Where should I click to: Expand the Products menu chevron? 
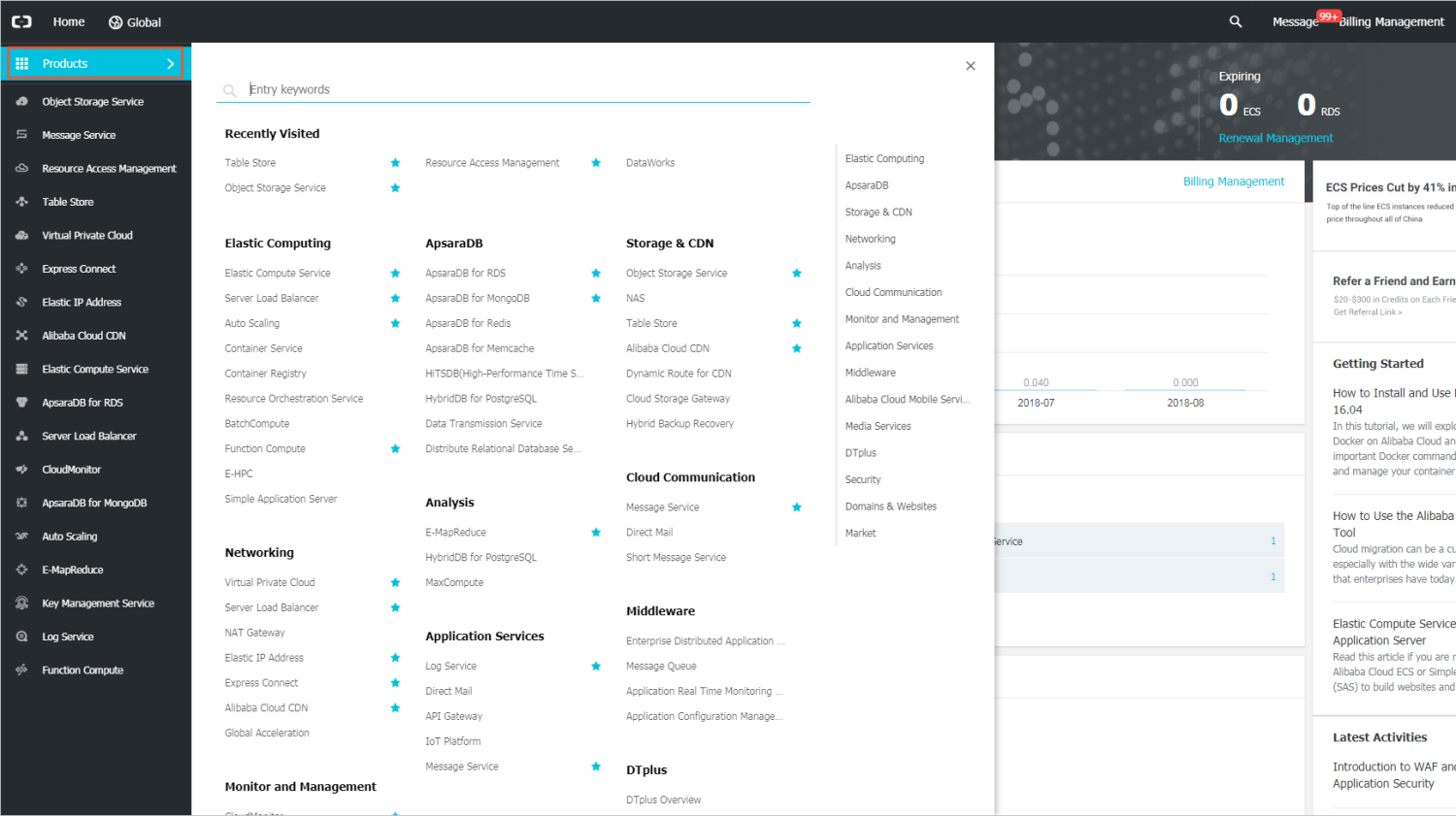click(x=171, y=64)
